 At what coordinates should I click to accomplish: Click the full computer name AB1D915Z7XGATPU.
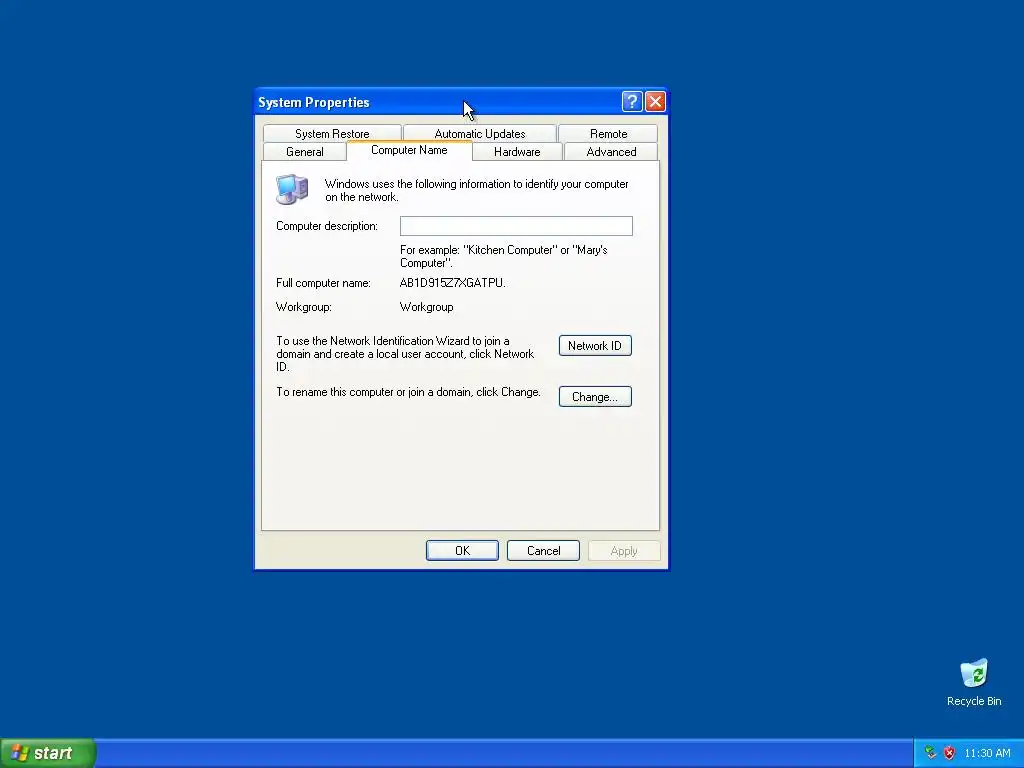tap(453, 283)
